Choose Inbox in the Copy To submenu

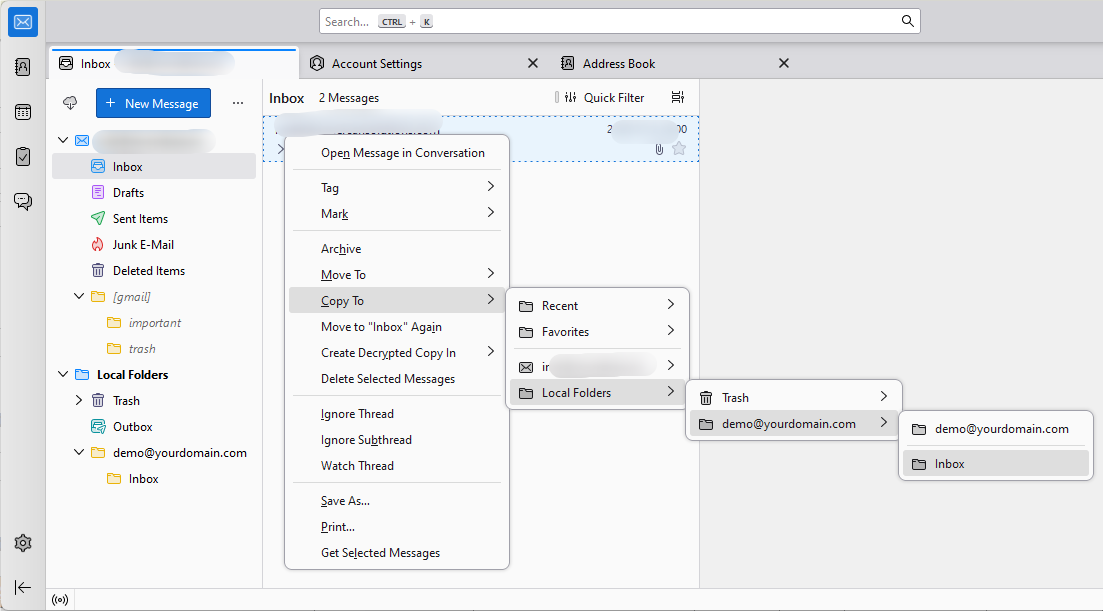click(948, 463)
